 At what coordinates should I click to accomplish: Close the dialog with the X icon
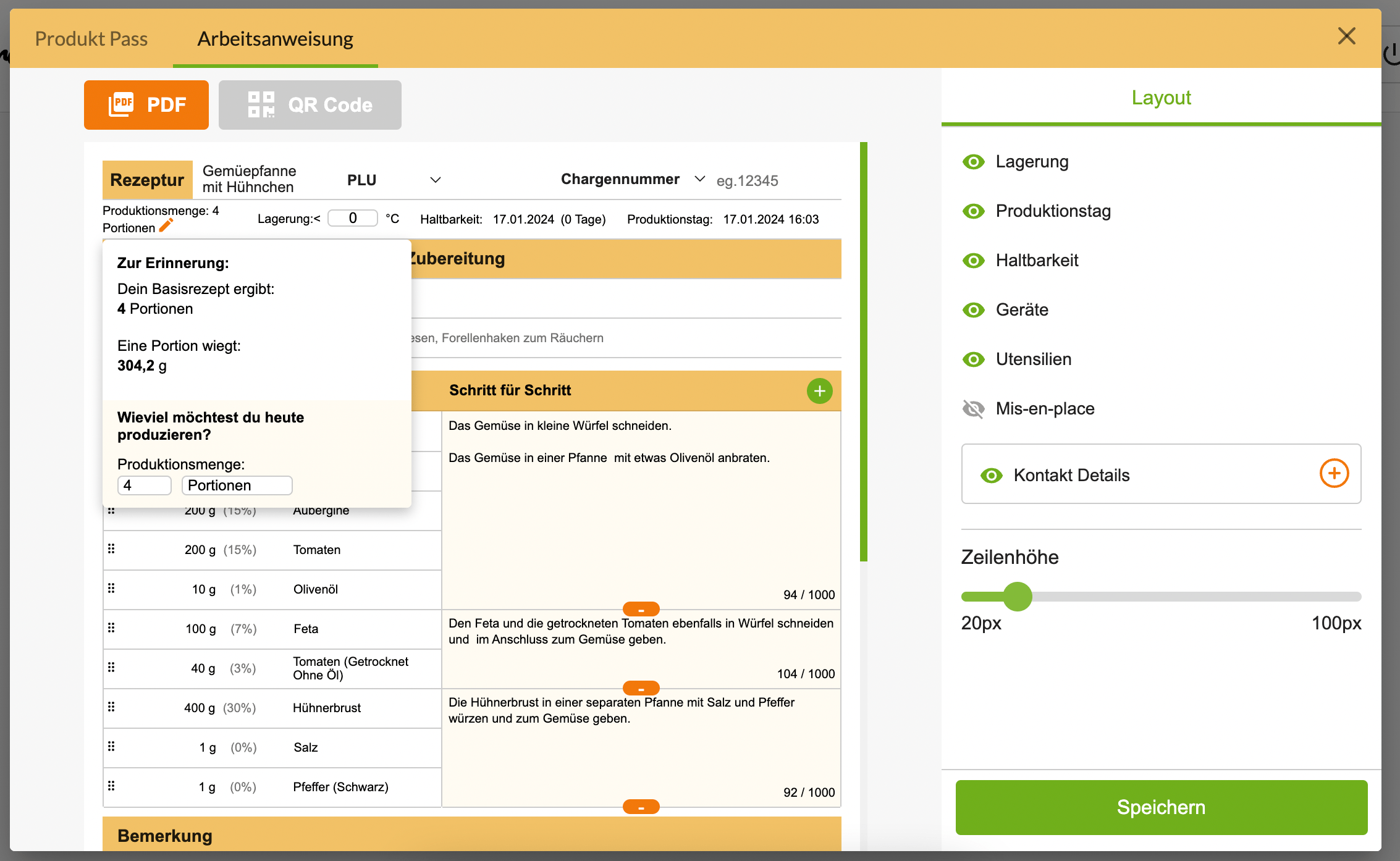tap(1347, 36)
